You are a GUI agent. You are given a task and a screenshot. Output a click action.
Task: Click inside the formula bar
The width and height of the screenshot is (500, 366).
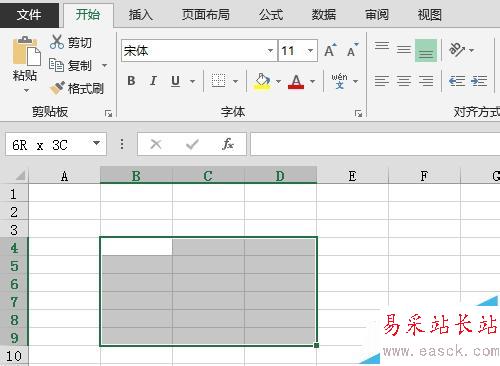(x=375, y=144)
